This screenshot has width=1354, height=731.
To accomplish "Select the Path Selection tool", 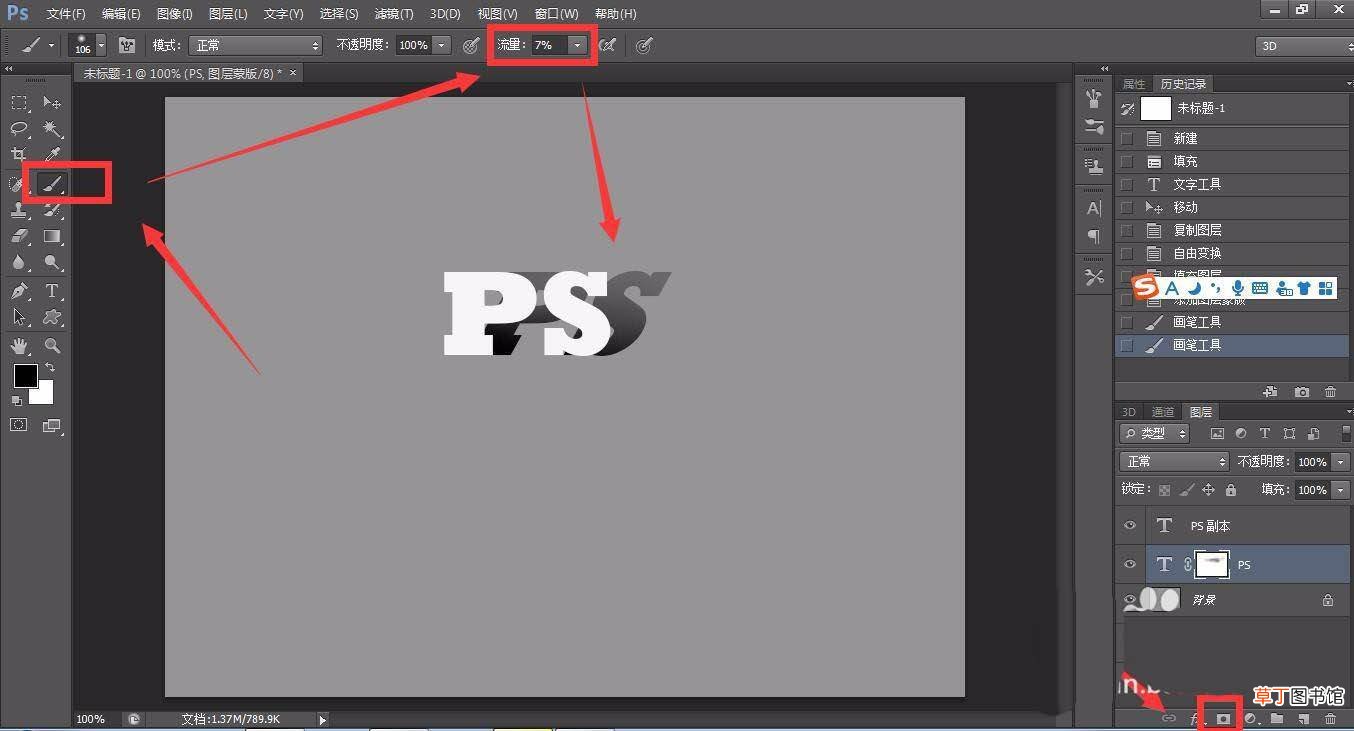I will (x=19, y=318).
